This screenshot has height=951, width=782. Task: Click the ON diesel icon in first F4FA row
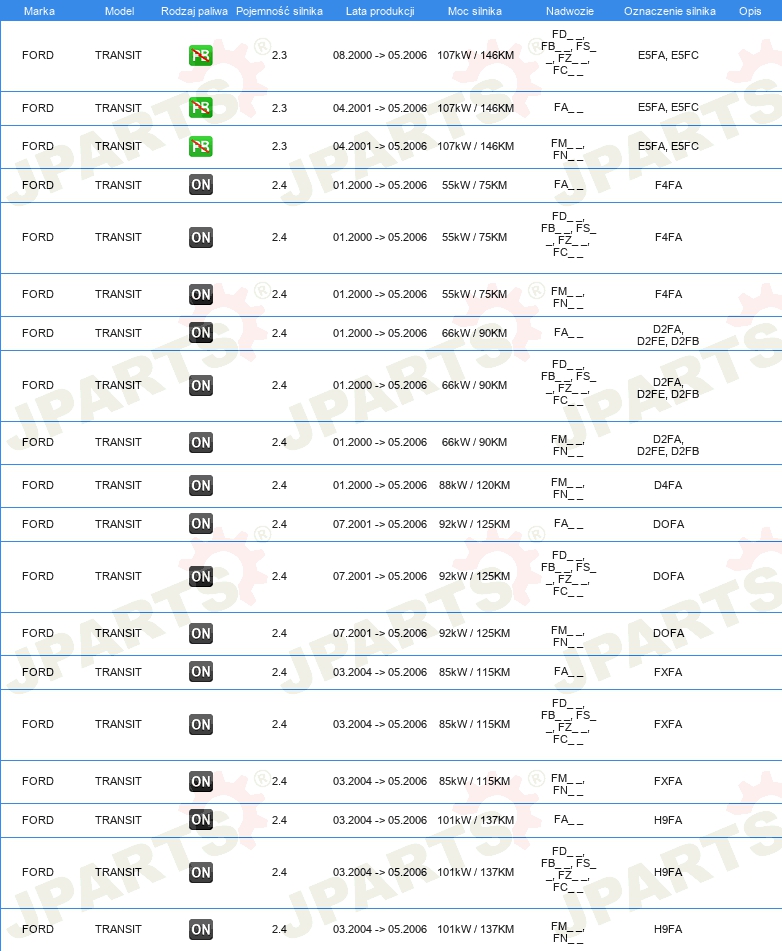tap(201, 185)
